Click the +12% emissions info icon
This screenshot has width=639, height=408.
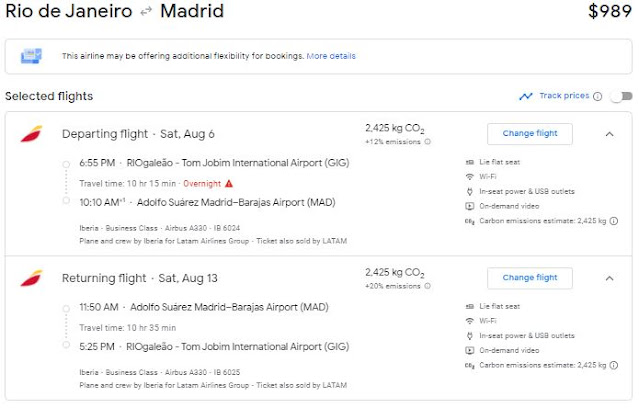click(x=427, y=141)
